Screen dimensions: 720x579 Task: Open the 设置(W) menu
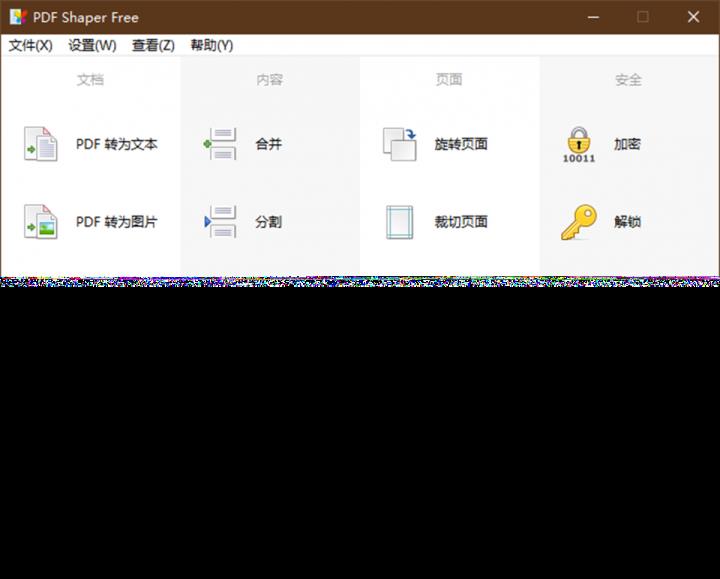(92, 45)
